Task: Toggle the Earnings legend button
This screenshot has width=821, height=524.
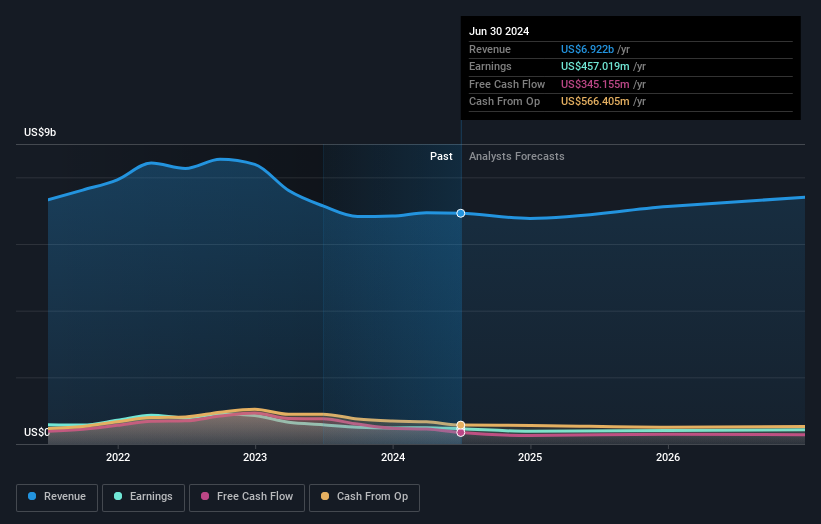Action: (143, 497)
